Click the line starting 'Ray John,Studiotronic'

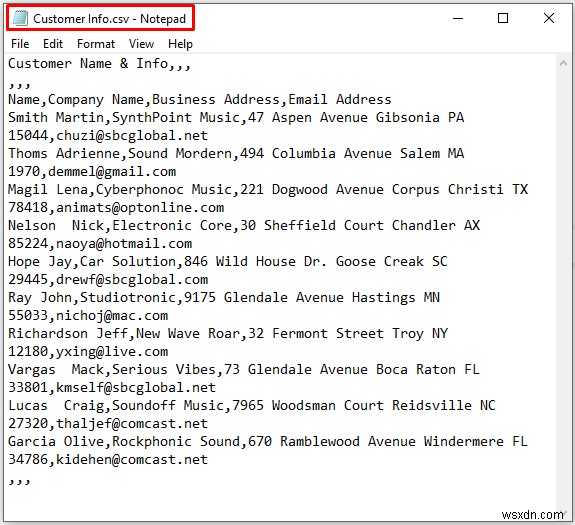tap(224, 297)
